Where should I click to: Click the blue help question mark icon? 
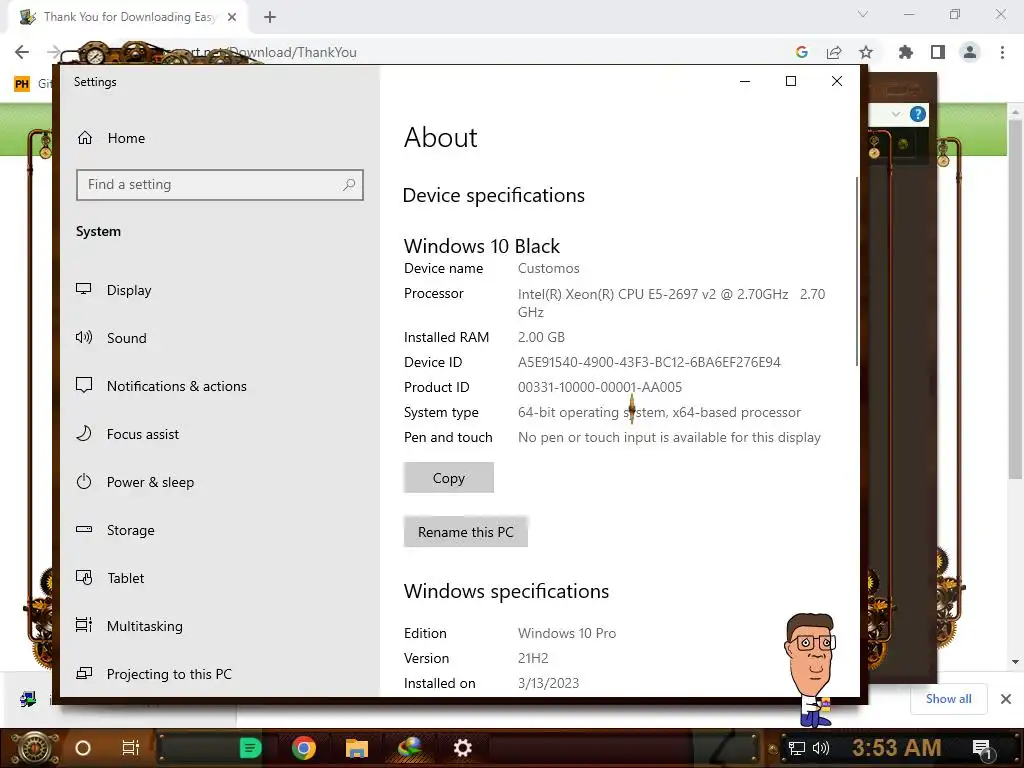918,114
